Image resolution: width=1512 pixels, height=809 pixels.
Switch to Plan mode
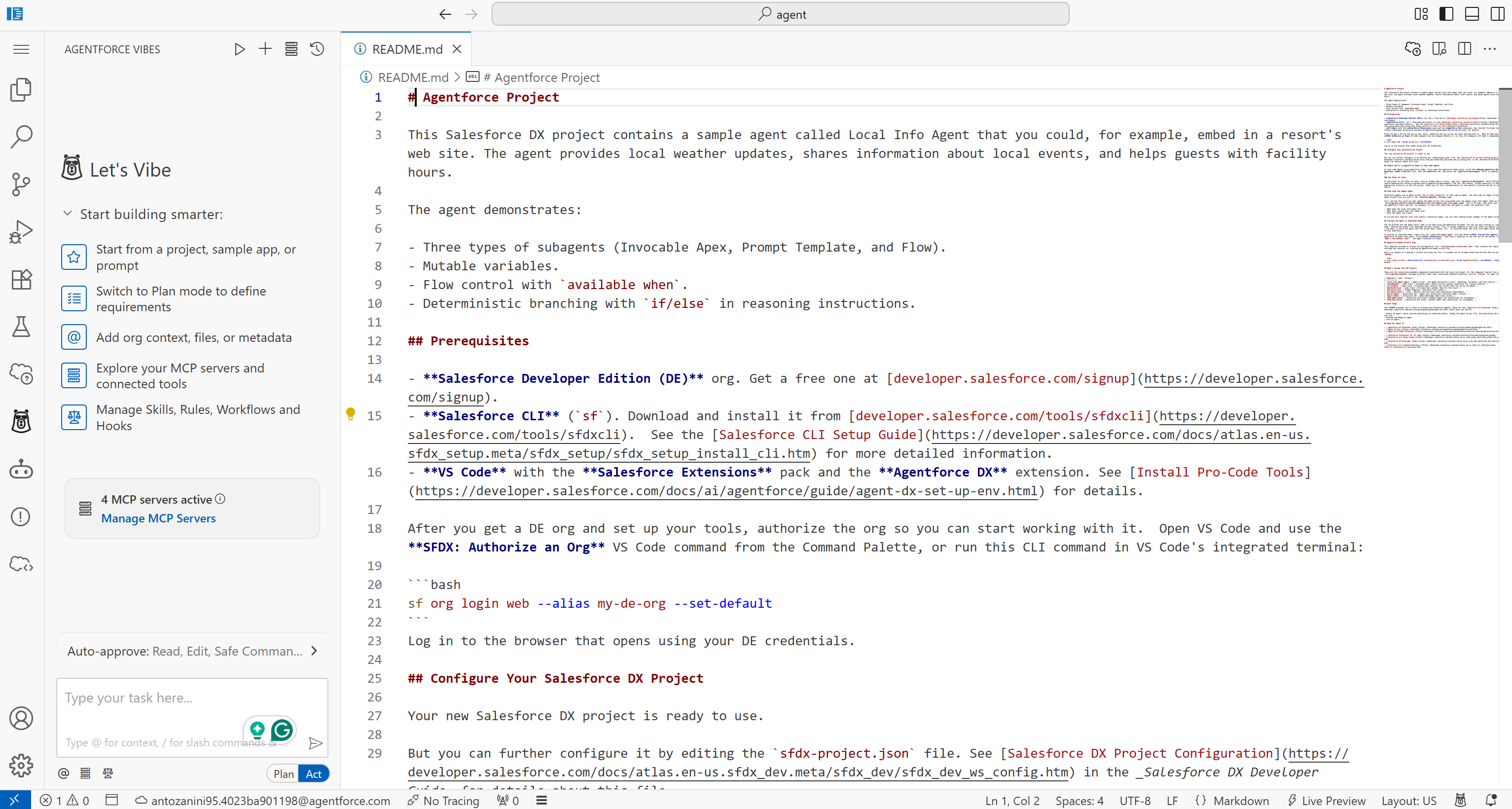(x=284, y=774)
